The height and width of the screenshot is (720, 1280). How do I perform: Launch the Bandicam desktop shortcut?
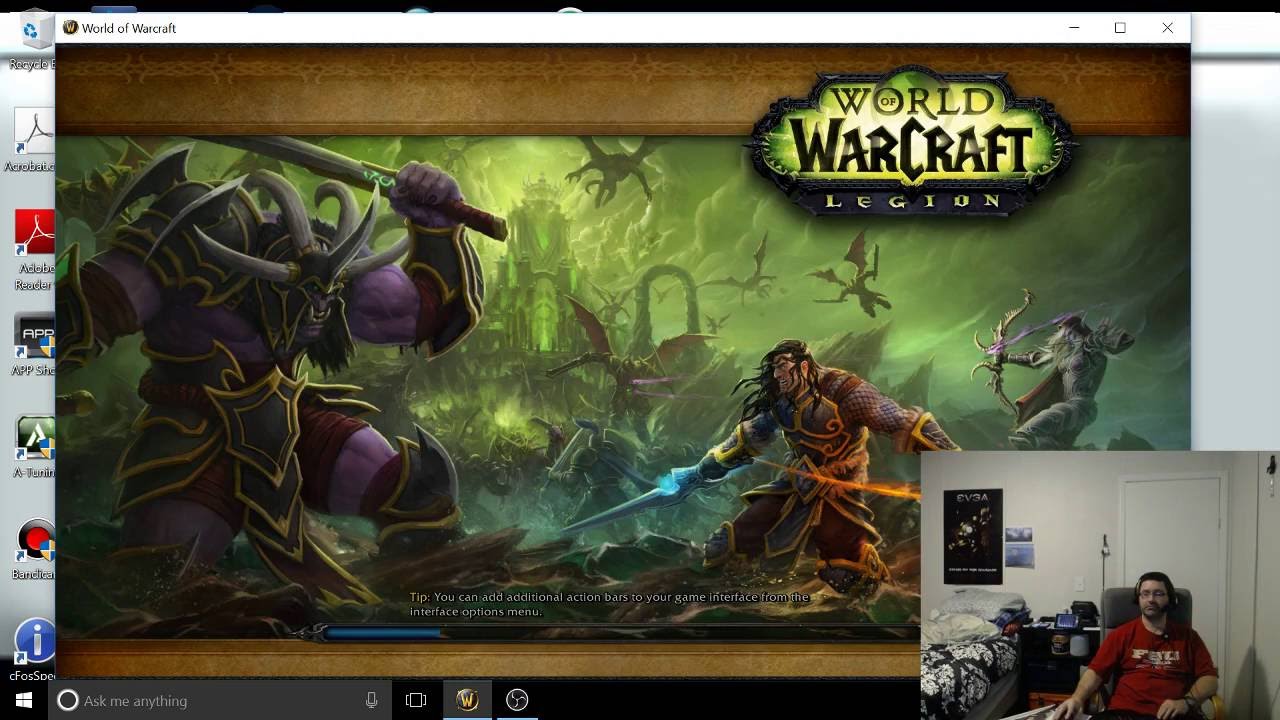(34, 550)
